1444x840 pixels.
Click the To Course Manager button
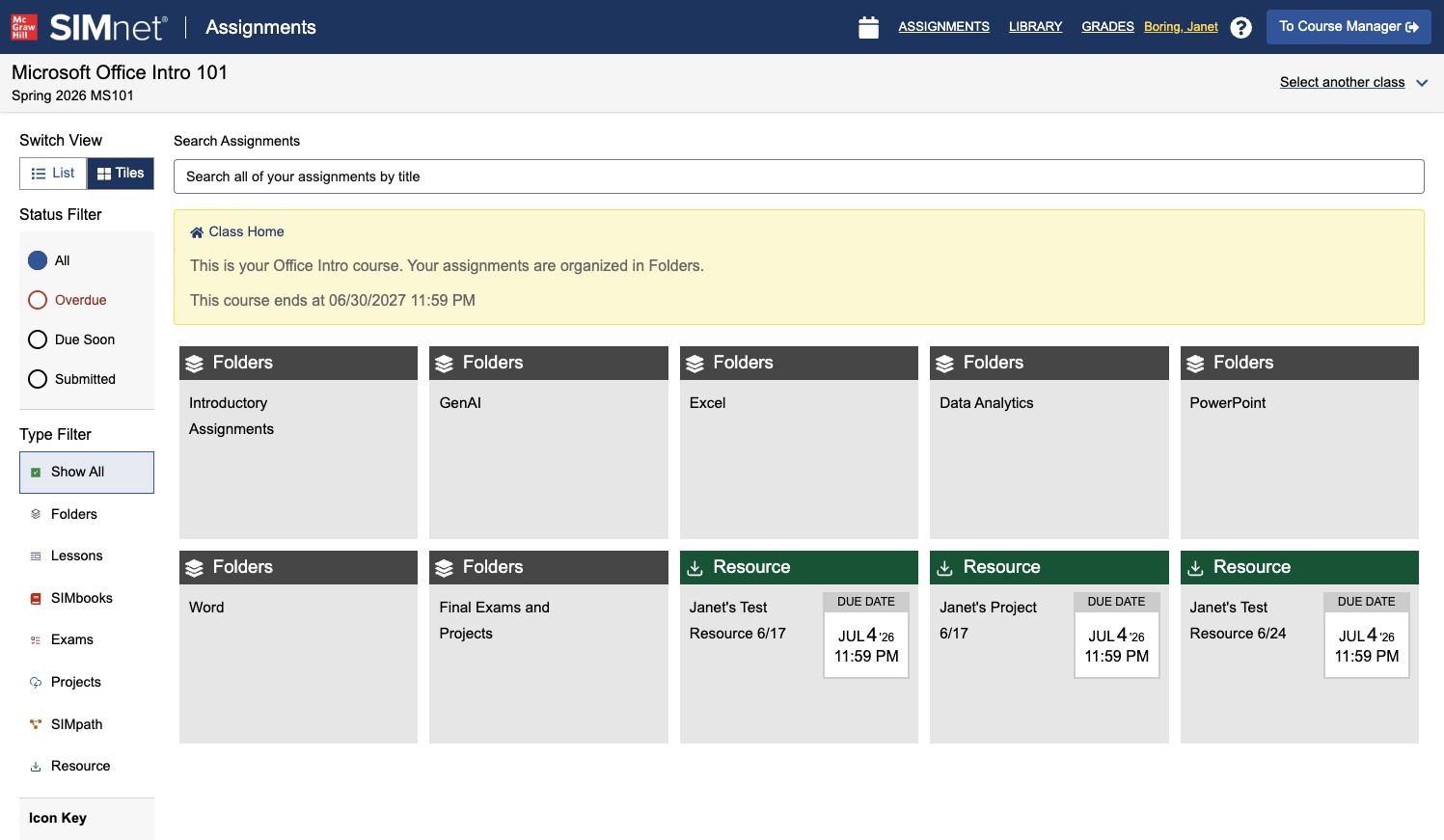(x=1349, y=27)
